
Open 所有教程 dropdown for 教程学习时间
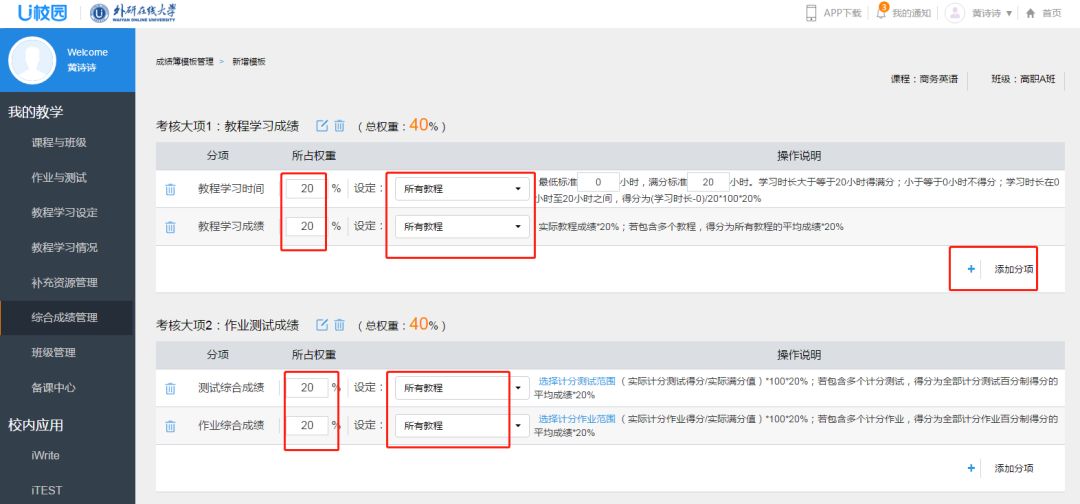pos(462,189)
